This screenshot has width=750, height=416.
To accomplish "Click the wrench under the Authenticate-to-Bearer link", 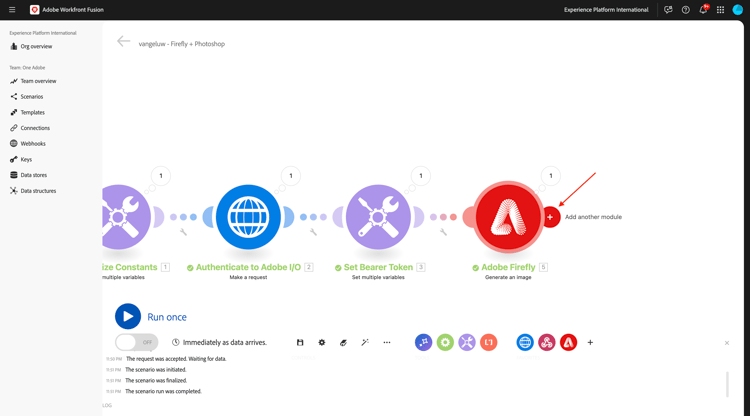I will coord(313,232).
